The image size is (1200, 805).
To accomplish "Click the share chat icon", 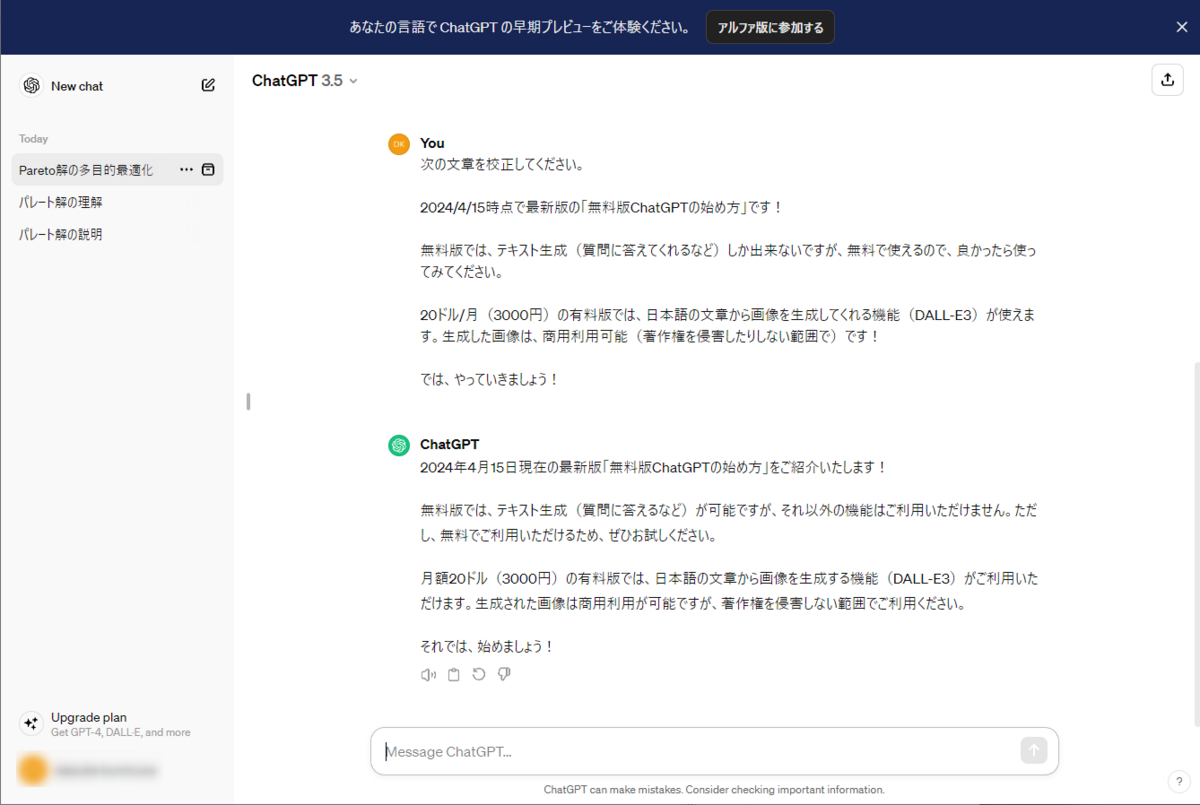I will pos(1167,80).
